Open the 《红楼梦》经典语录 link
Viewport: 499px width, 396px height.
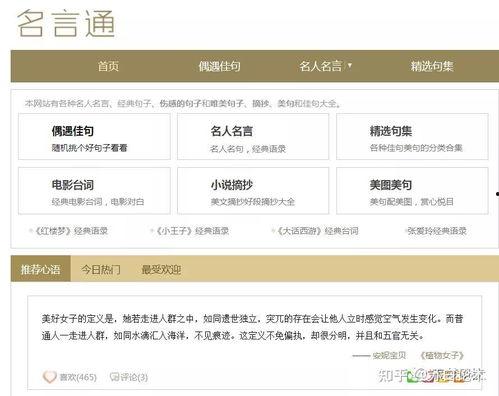point(71,231)
